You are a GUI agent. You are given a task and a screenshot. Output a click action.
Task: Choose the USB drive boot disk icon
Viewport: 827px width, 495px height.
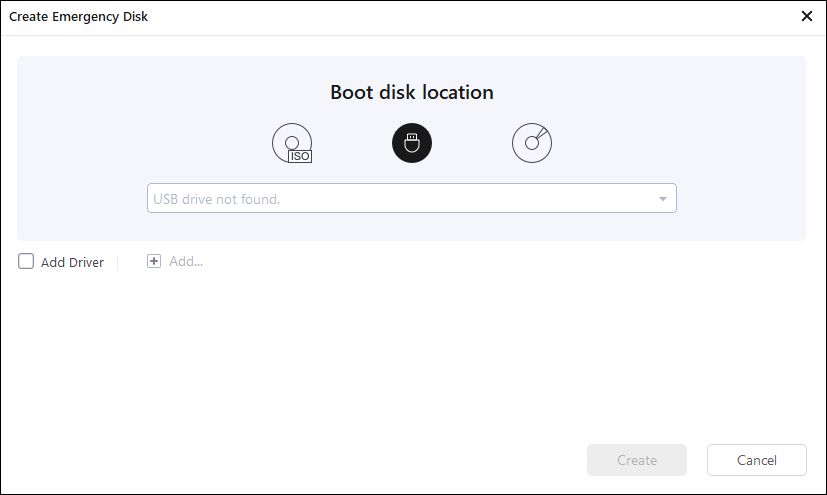pyautogui.click(x=411, y=143)
